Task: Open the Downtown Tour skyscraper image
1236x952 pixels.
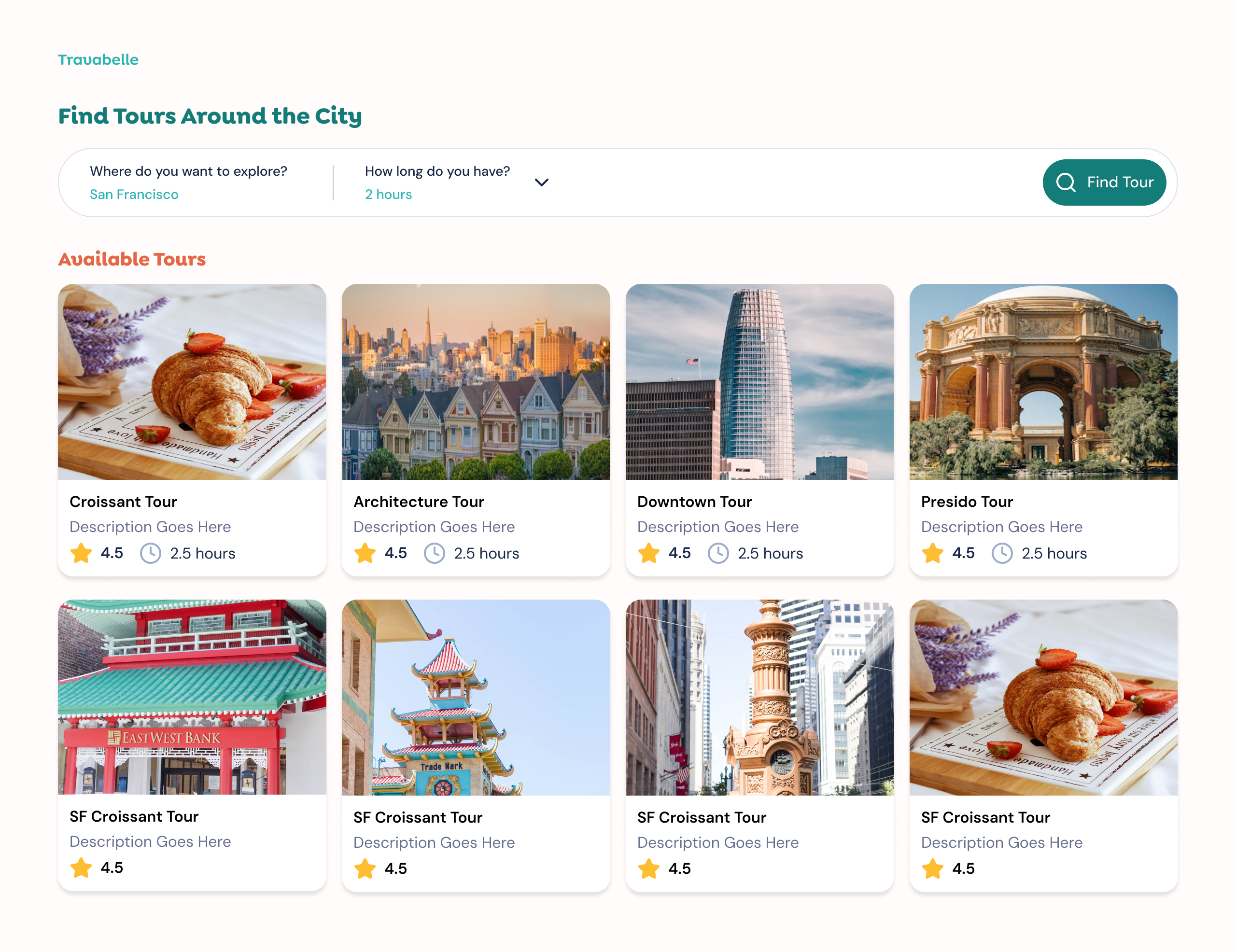Action: pyautogui.click(x=759, y=381)
